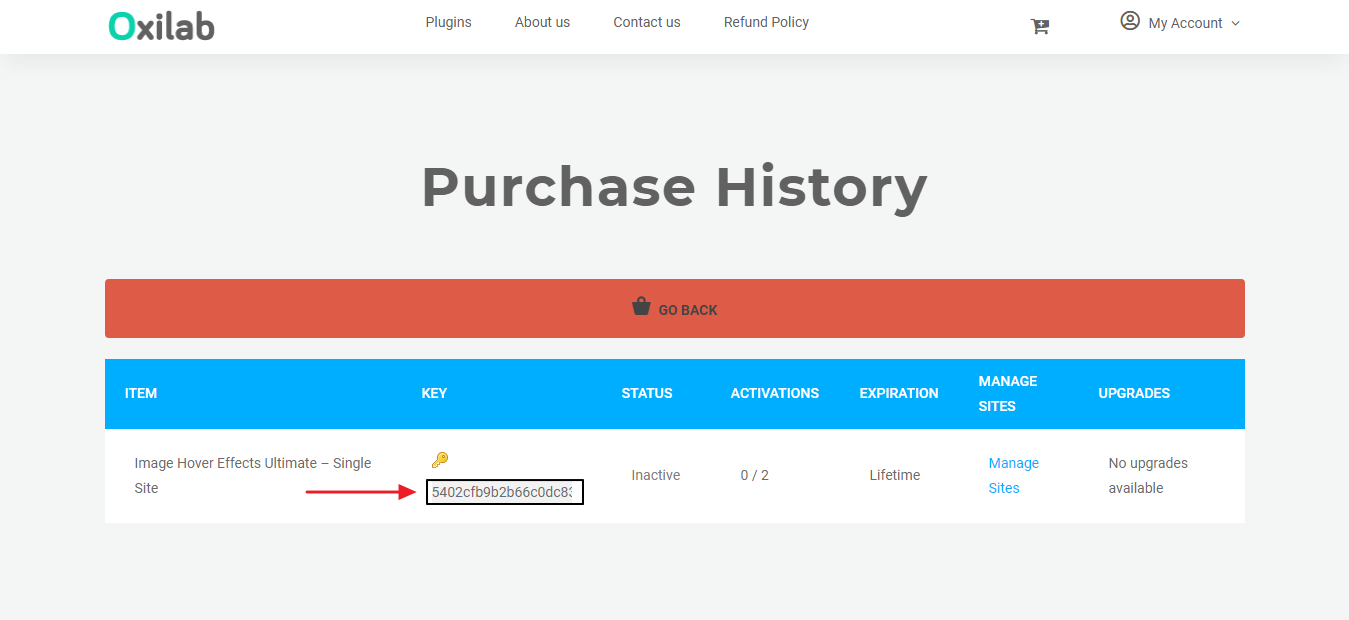Open the shopping cart icon

click(x=1040, y=26)
